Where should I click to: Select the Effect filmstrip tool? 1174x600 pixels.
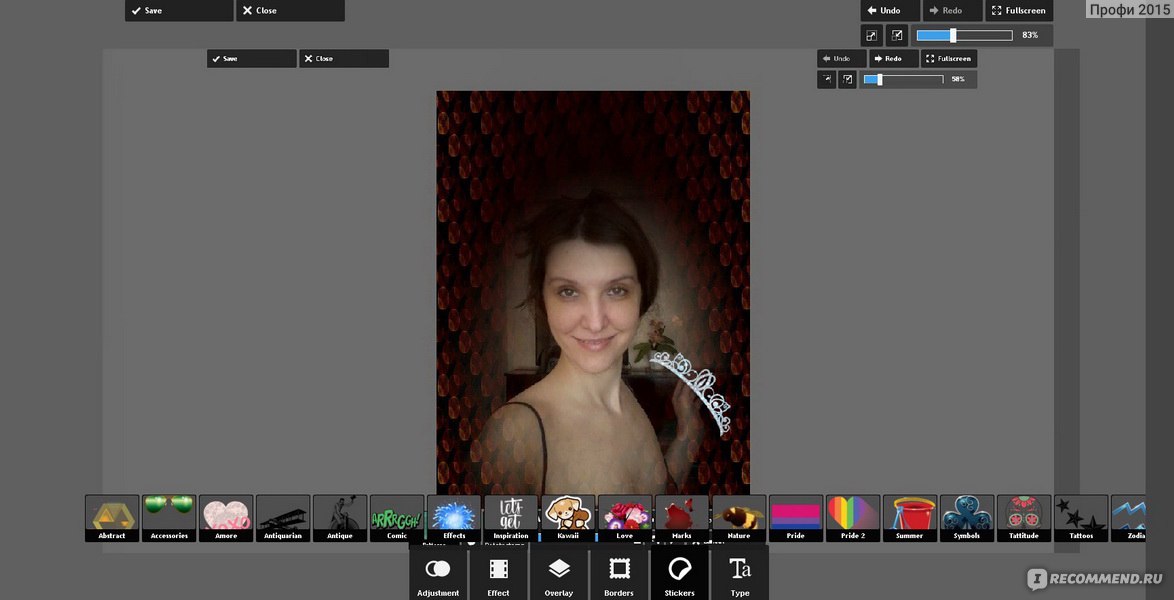[498, 574]
